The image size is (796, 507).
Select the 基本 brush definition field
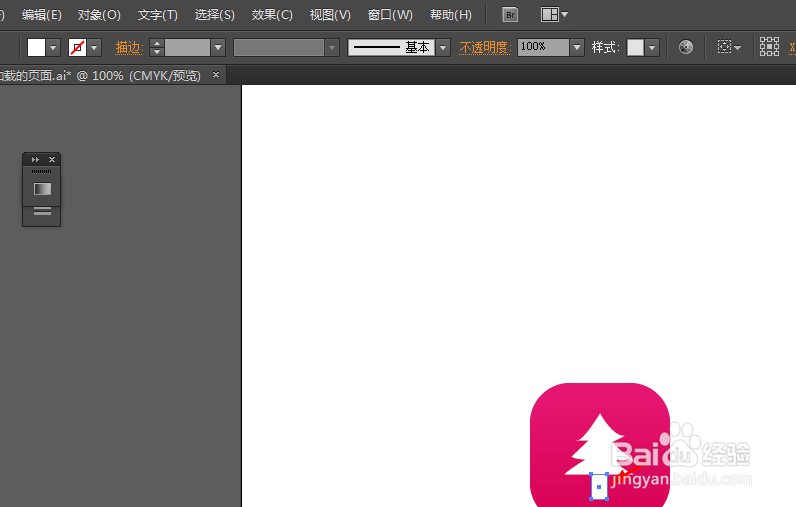click(391, 48)
